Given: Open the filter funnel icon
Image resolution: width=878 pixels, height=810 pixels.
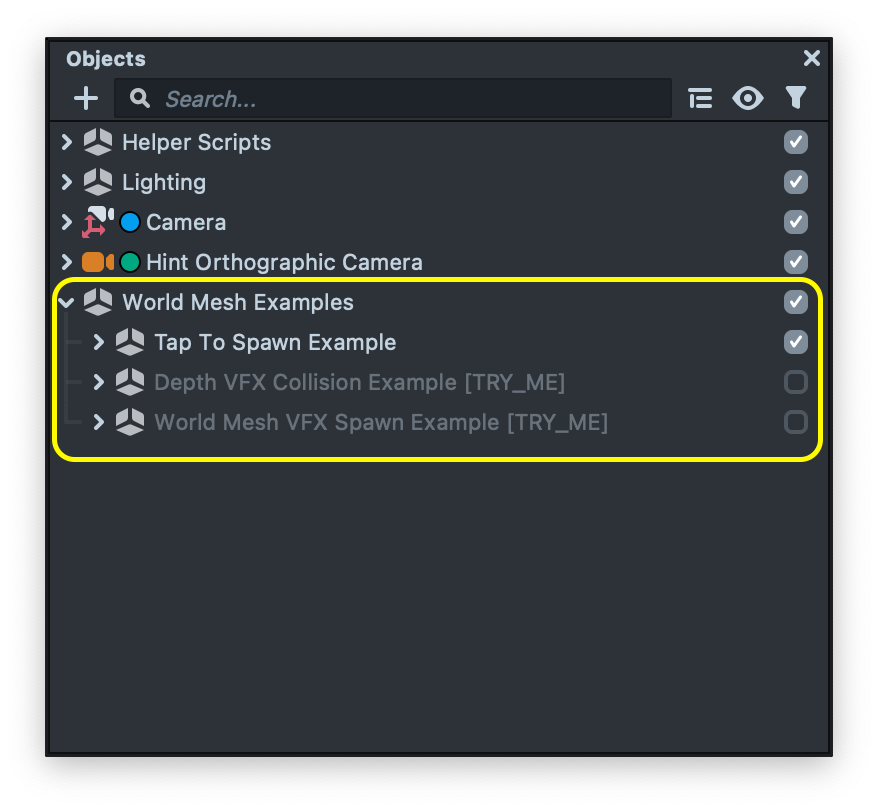Looking at the screenshot, I should [x=795, y=97].
